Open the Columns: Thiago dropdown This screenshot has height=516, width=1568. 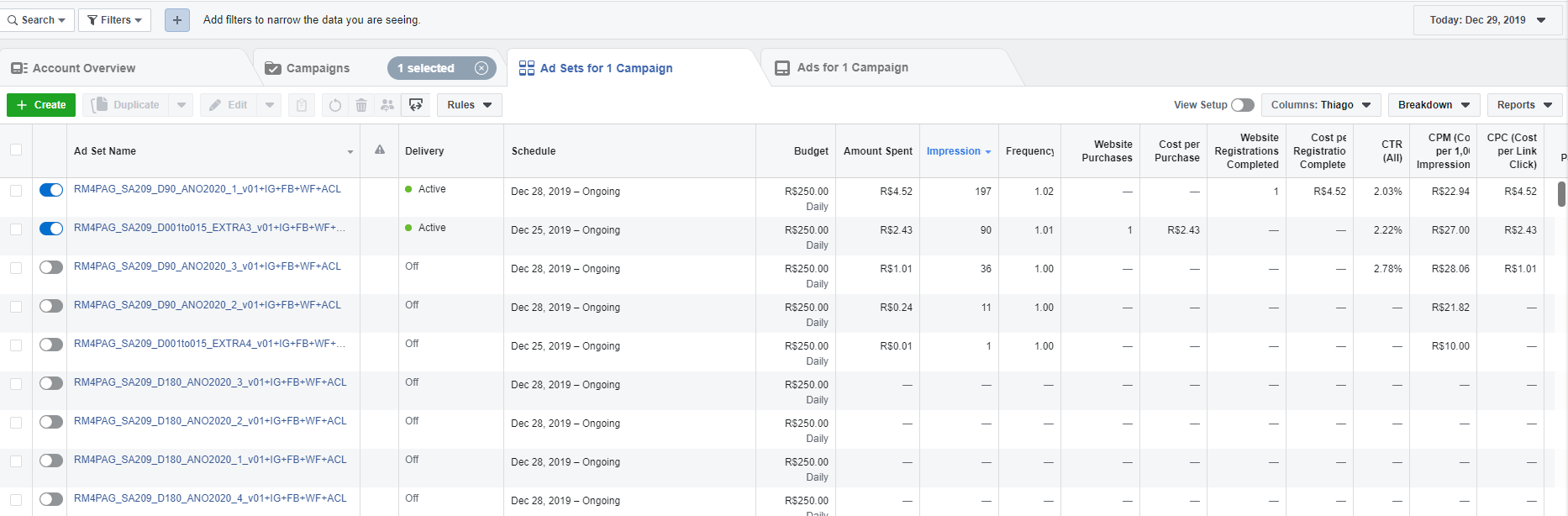click(x=1320, y=105)
